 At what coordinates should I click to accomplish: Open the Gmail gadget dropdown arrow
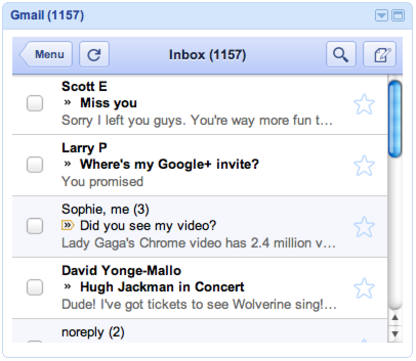(x=381, y=15)
